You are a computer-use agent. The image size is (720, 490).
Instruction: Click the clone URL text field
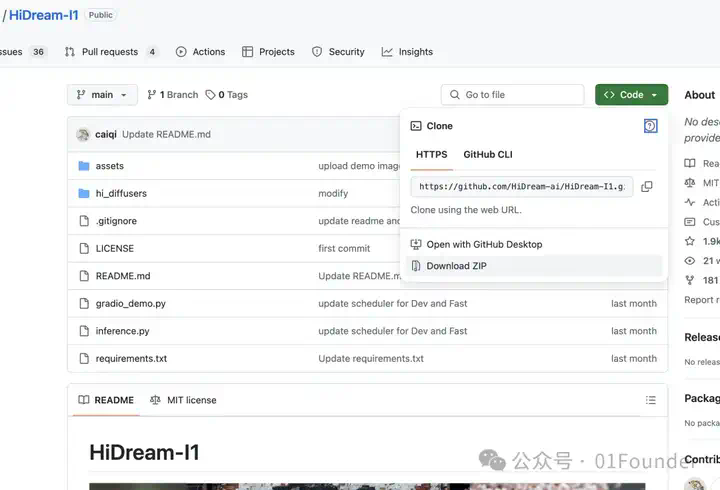522,186
